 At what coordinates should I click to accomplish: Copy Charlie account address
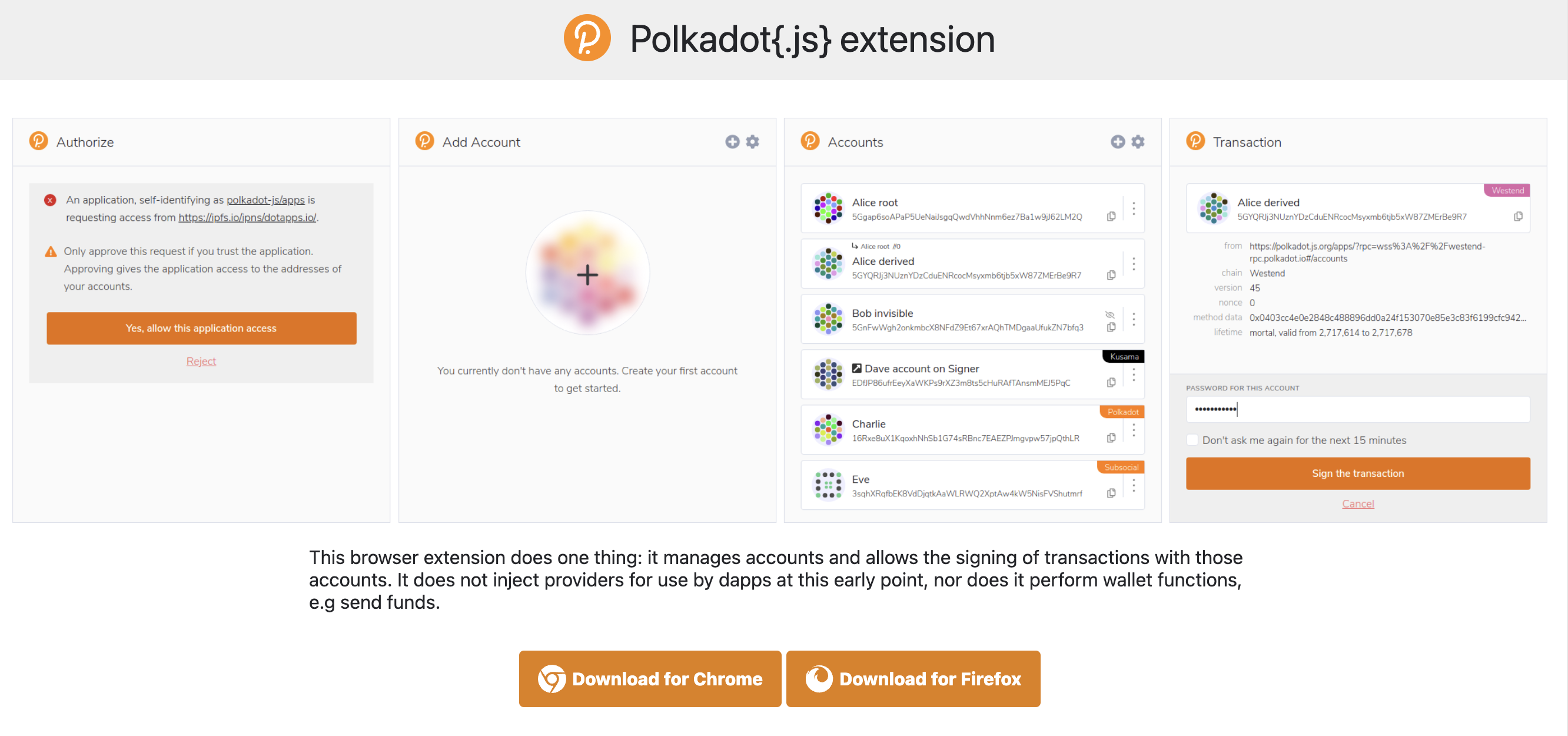1111,437
